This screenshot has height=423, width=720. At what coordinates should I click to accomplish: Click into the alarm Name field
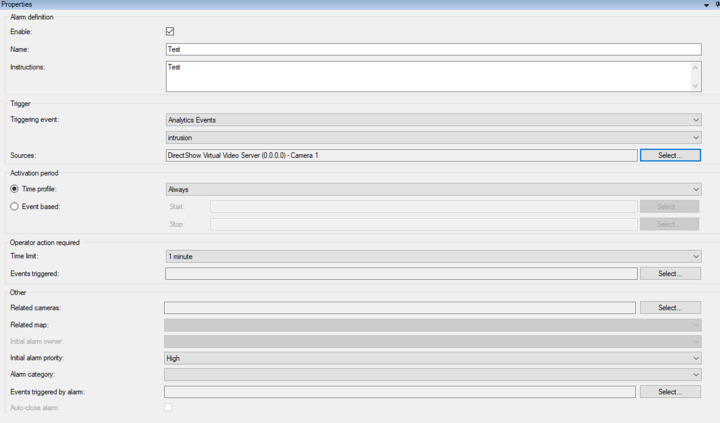point(433,49)
